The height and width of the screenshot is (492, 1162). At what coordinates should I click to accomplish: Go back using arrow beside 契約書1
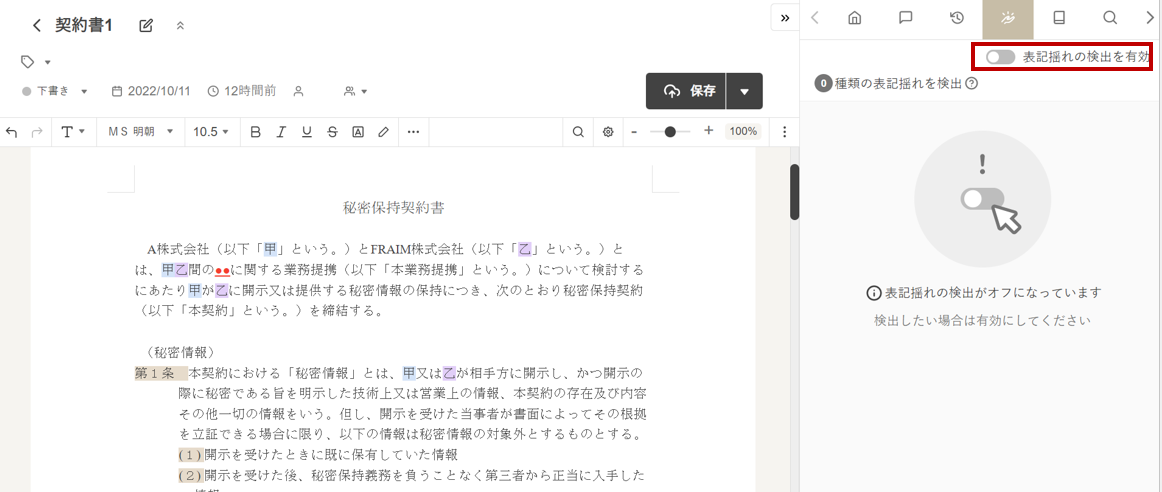[x=37, y=26]
